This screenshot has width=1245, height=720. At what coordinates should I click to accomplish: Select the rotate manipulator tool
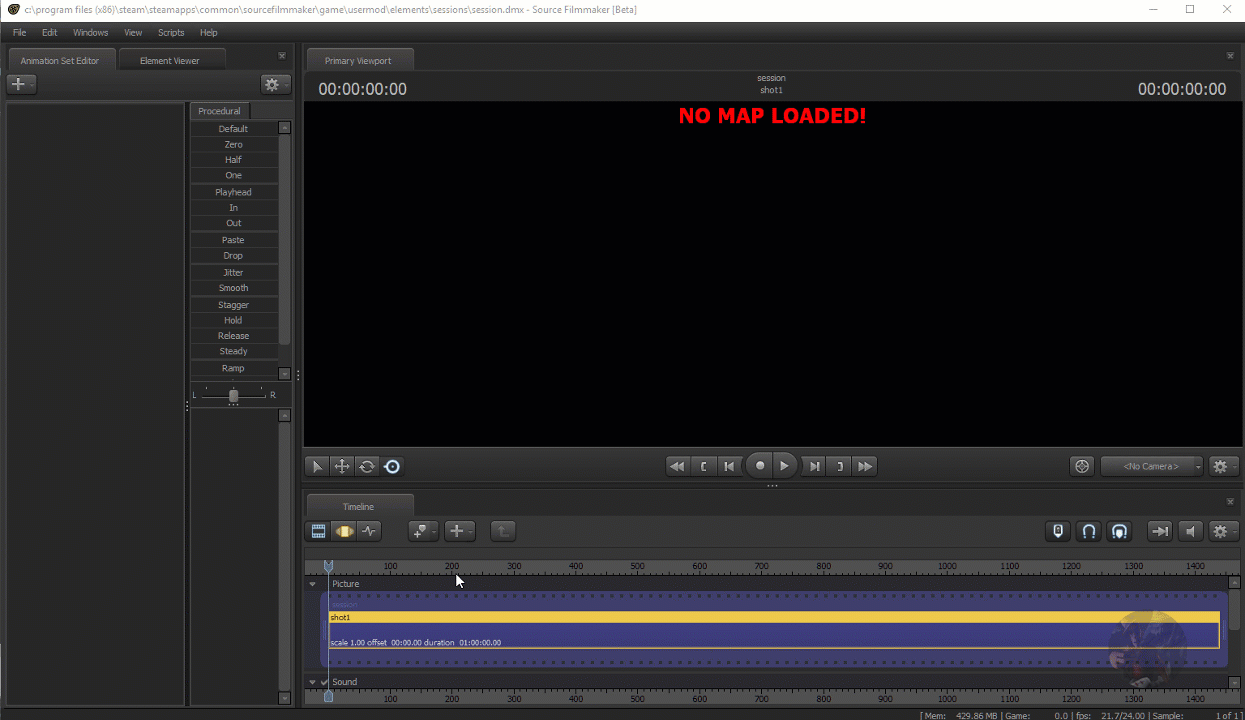367,466
